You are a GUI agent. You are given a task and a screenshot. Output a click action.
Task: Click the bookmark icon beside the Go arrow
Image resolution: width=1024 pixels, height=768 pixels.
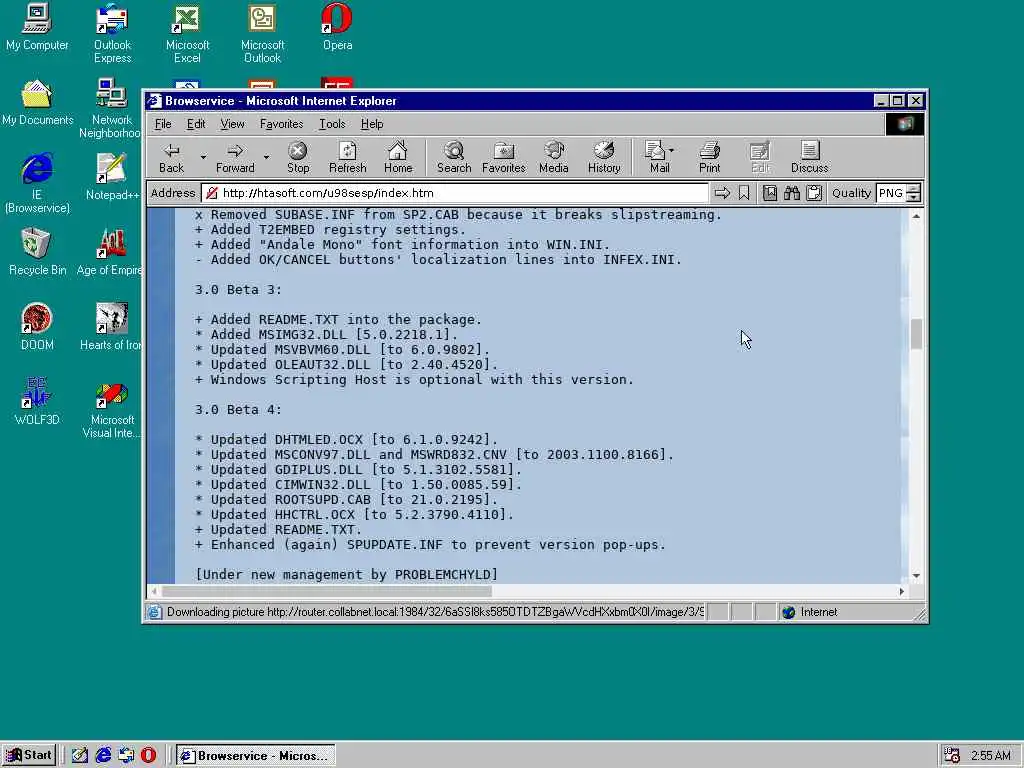tap(744, 193)
